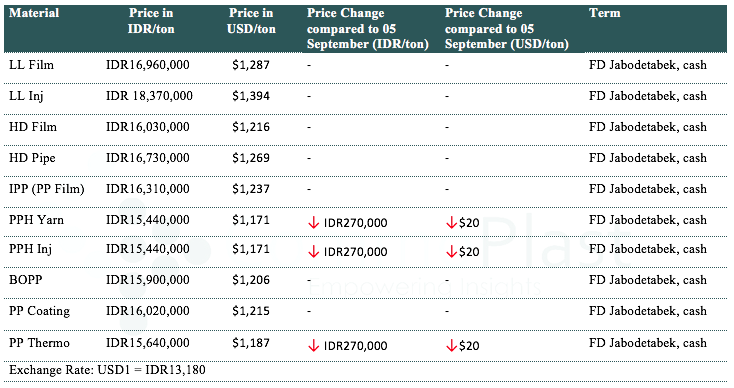734x388 pixels.
Task: Click the red down arrow beside PPH Yarn IDR270,000
Action: click(x=313, y=223)
